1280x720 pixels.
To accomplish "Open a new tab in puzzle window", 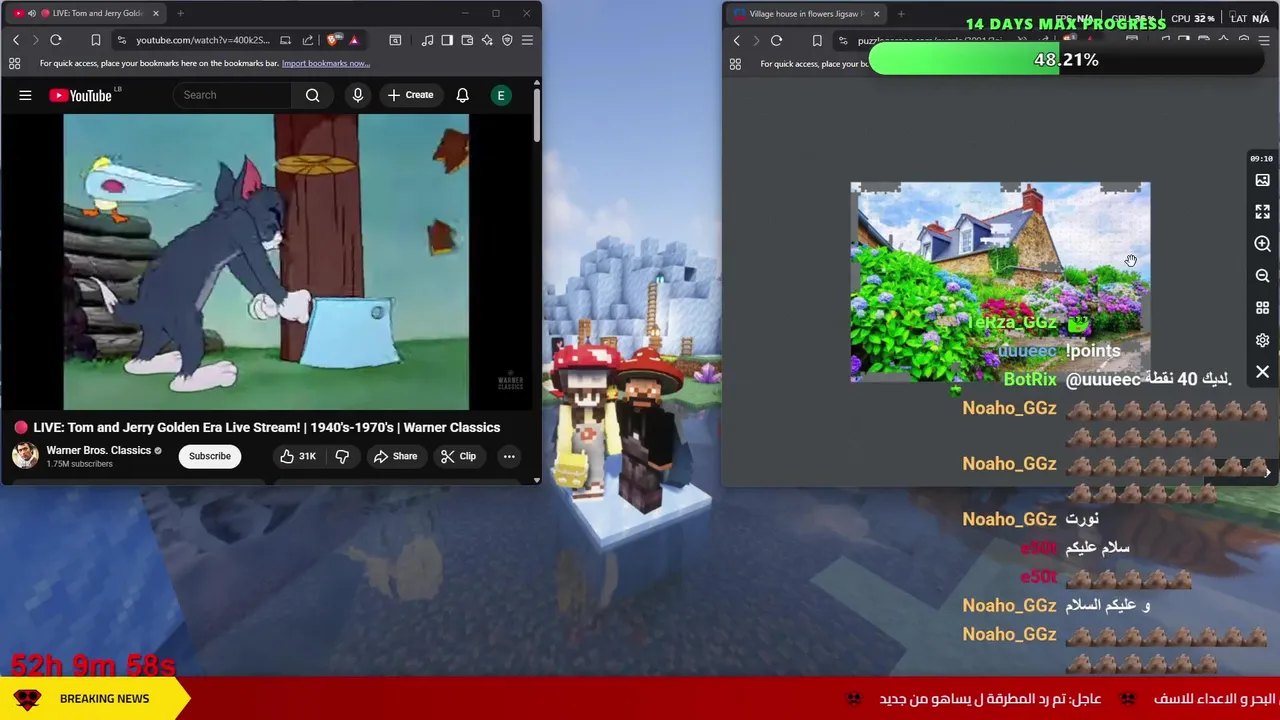I will [x=901, y=14].
